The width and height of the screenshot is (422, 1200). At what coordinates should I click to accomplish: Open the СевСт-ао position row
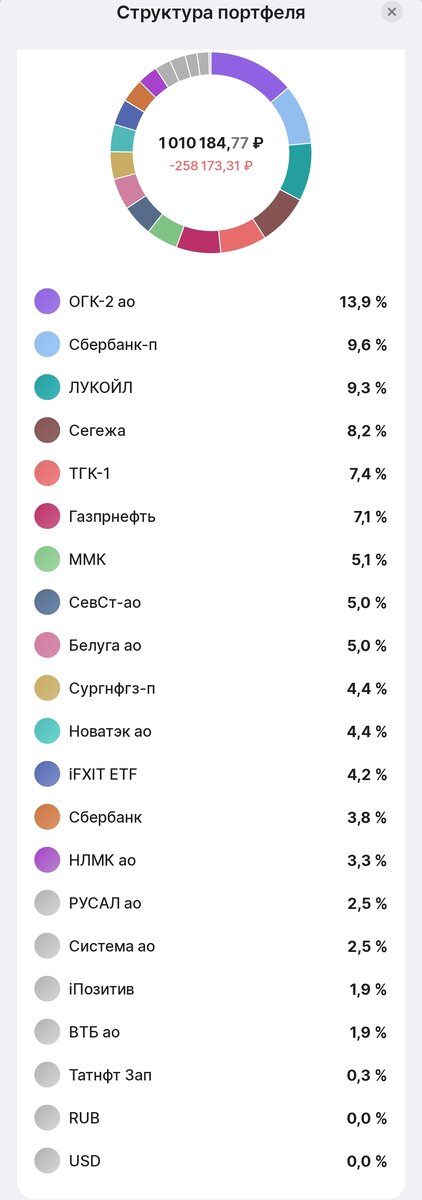coord(211,602)
